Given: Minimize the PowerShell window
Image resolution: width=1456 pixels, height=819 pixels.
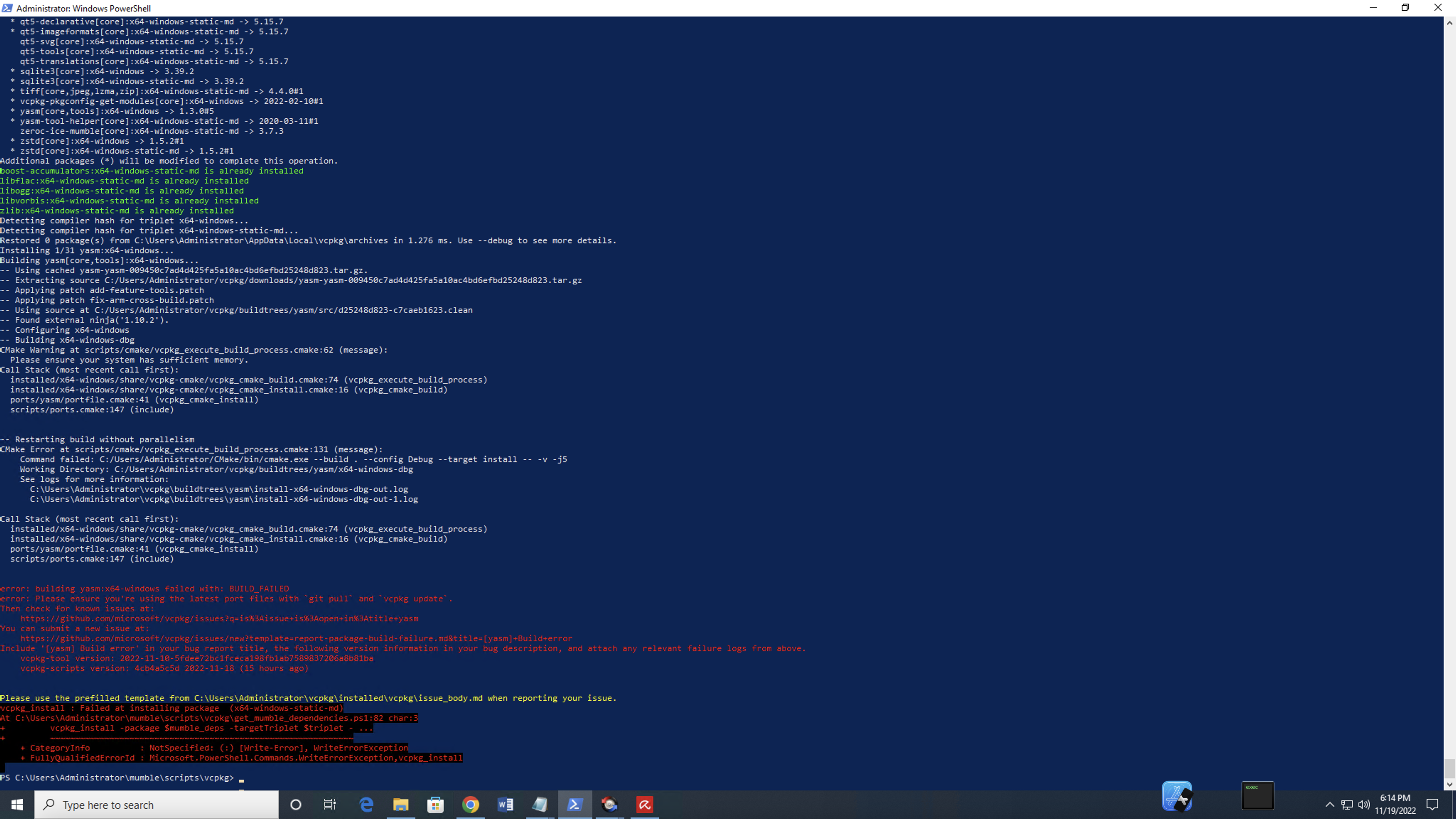Looking at the screenshot, I should (x=1374, y=8).
